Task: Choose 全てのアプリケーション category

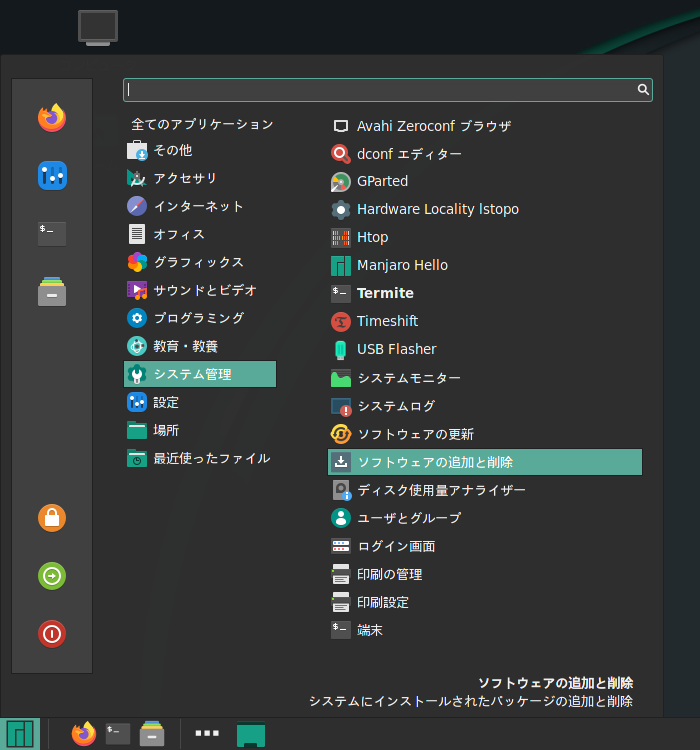Action: coord(202,124)
